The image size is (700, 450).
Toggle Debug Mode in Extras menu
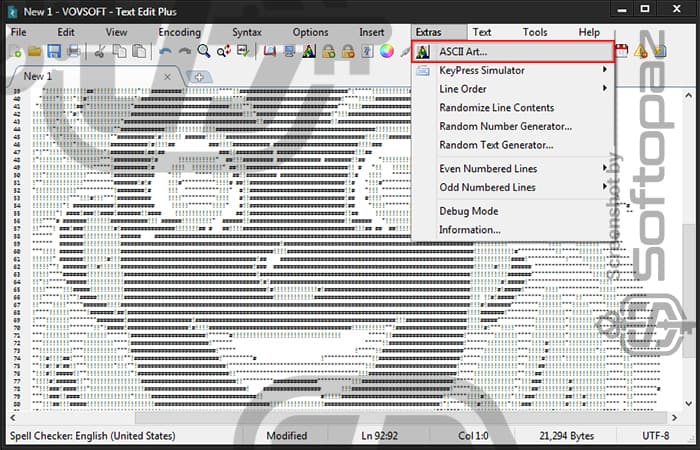pos(512,211)
